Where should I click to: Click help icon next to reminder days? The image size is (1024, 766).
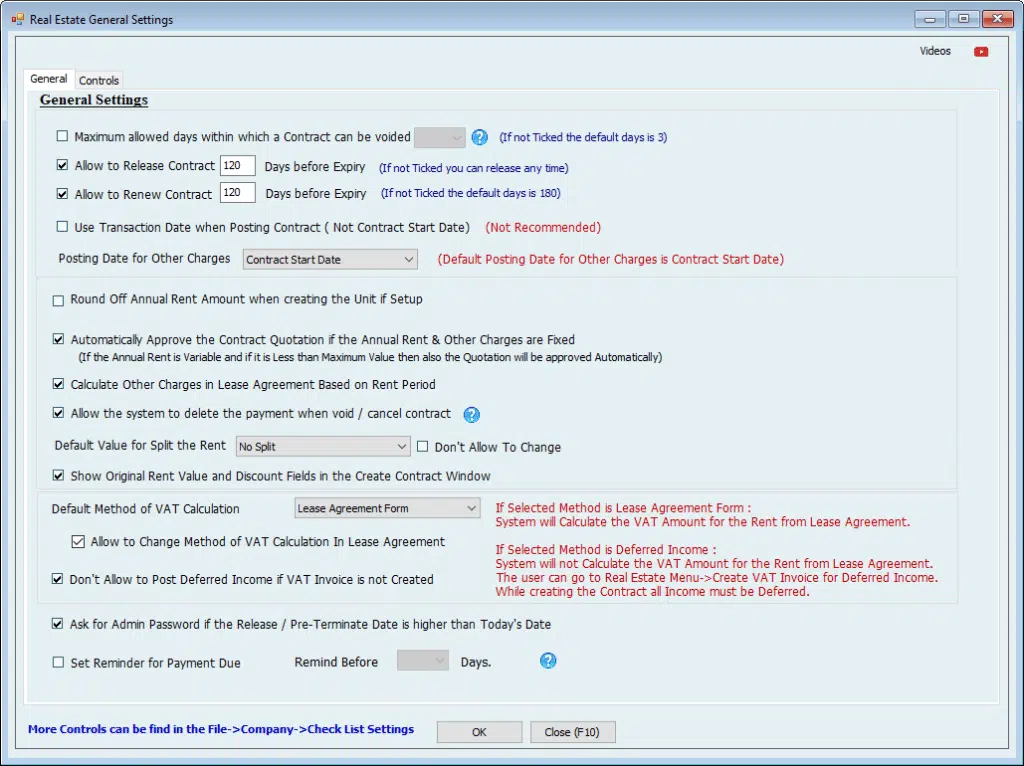click(x=548, y=661)
